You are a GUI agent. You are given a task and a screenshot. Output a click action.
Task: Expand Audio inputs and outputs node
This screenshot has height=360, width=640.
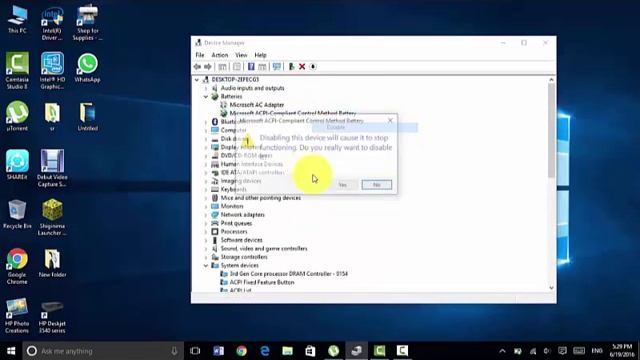tap(206, 88)
